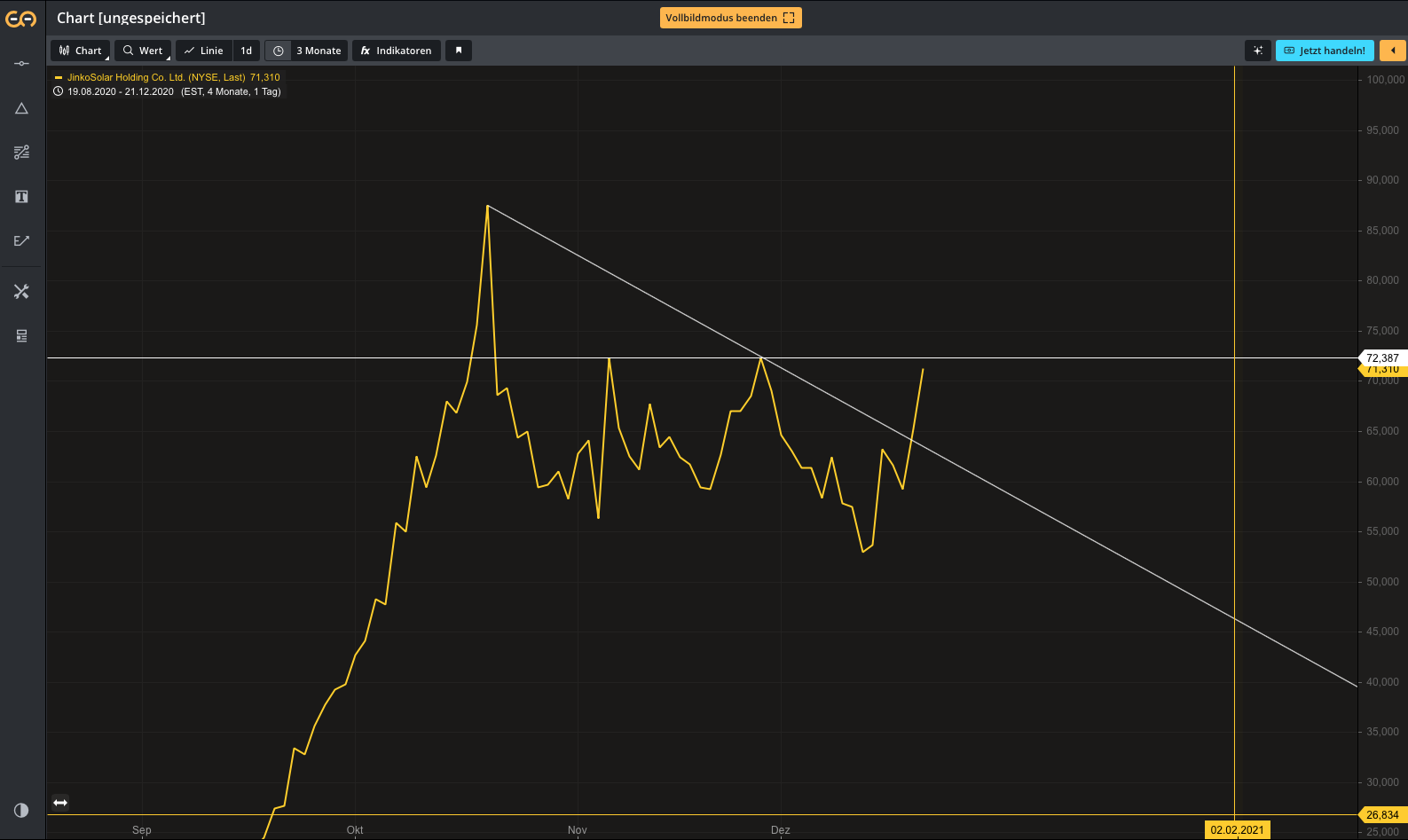Viewport: 1408px width, 840px height.
Task: Expand side panel with orange arrow
Action: [x=1393, y=51]
